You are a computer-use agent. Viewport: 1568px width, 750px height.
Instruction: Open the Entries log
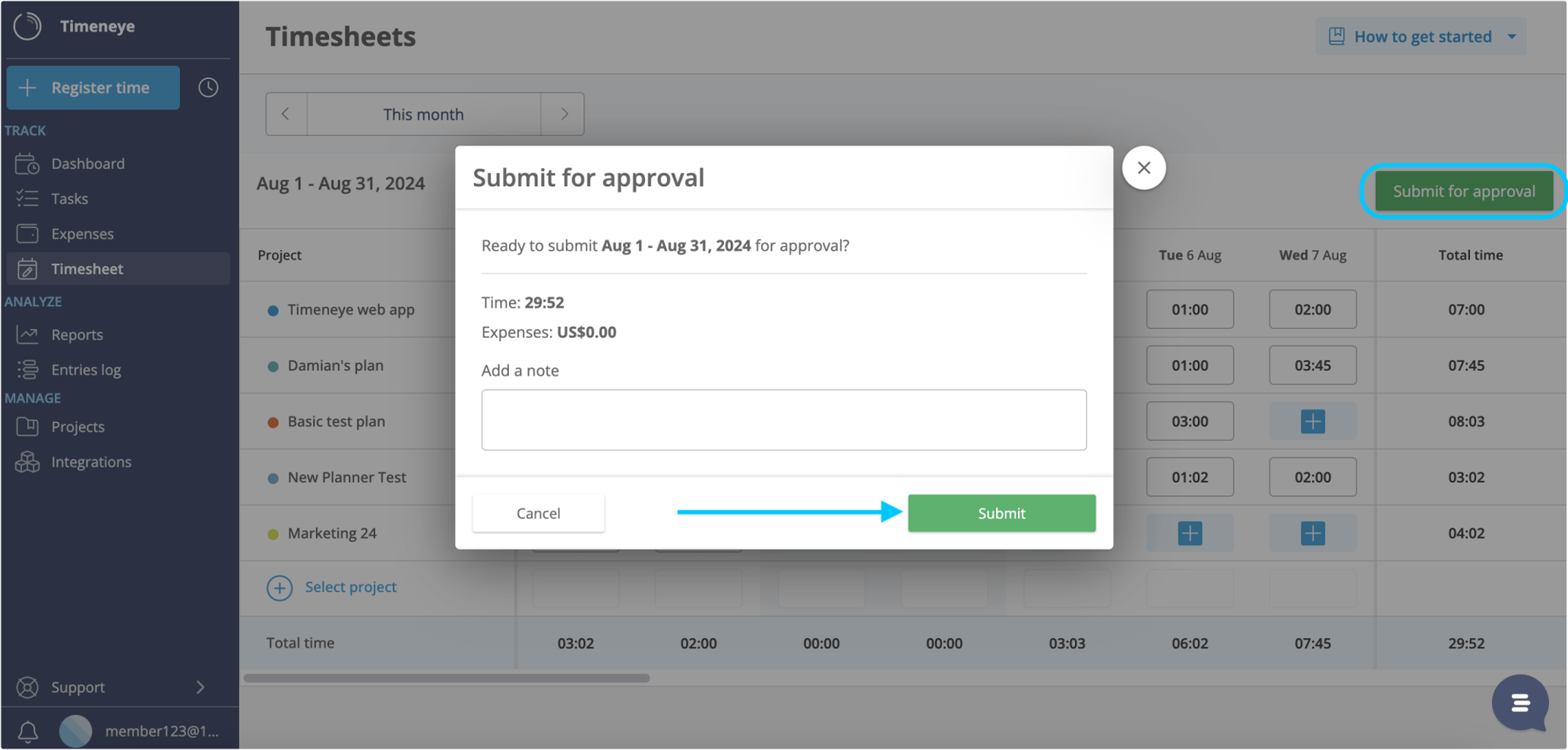click(86, 369)
